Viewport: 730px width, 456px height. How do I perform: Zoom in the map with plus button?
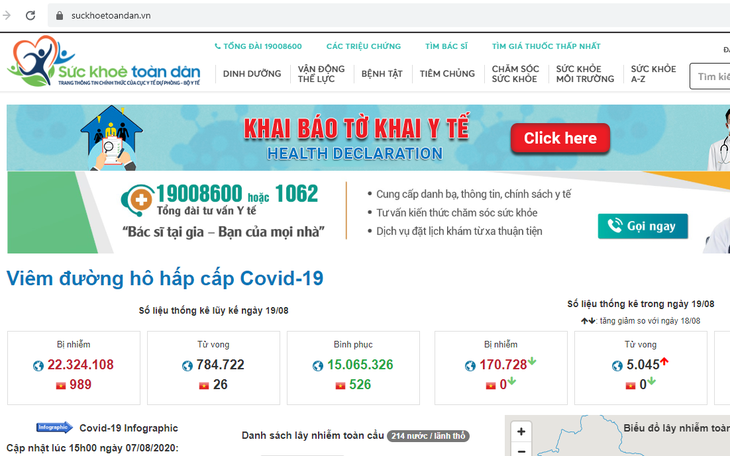tap(521, 432)
